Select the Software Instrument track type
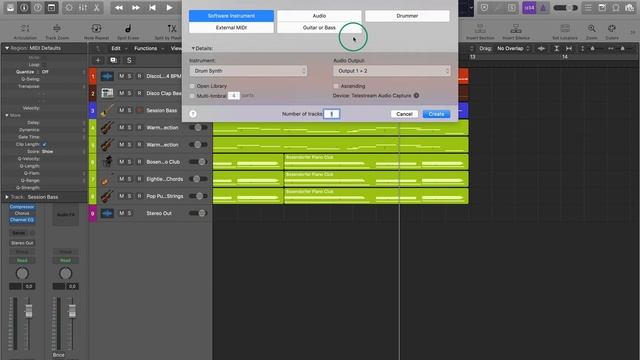Image resolution: width=640 pixels, height=360 pixels. click(231, 16)
